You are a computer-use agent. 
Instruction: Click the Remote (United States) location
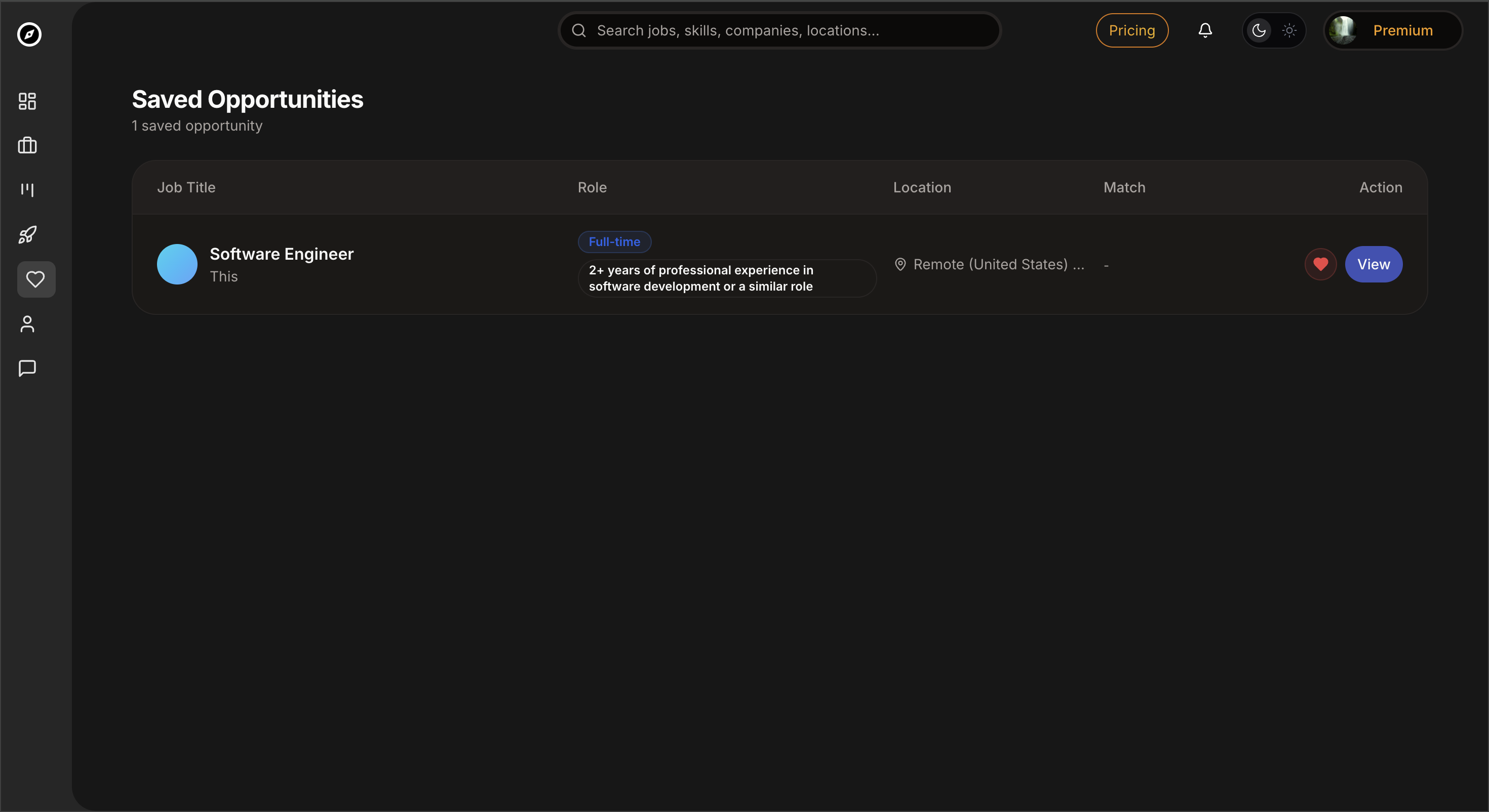(990, 265)
